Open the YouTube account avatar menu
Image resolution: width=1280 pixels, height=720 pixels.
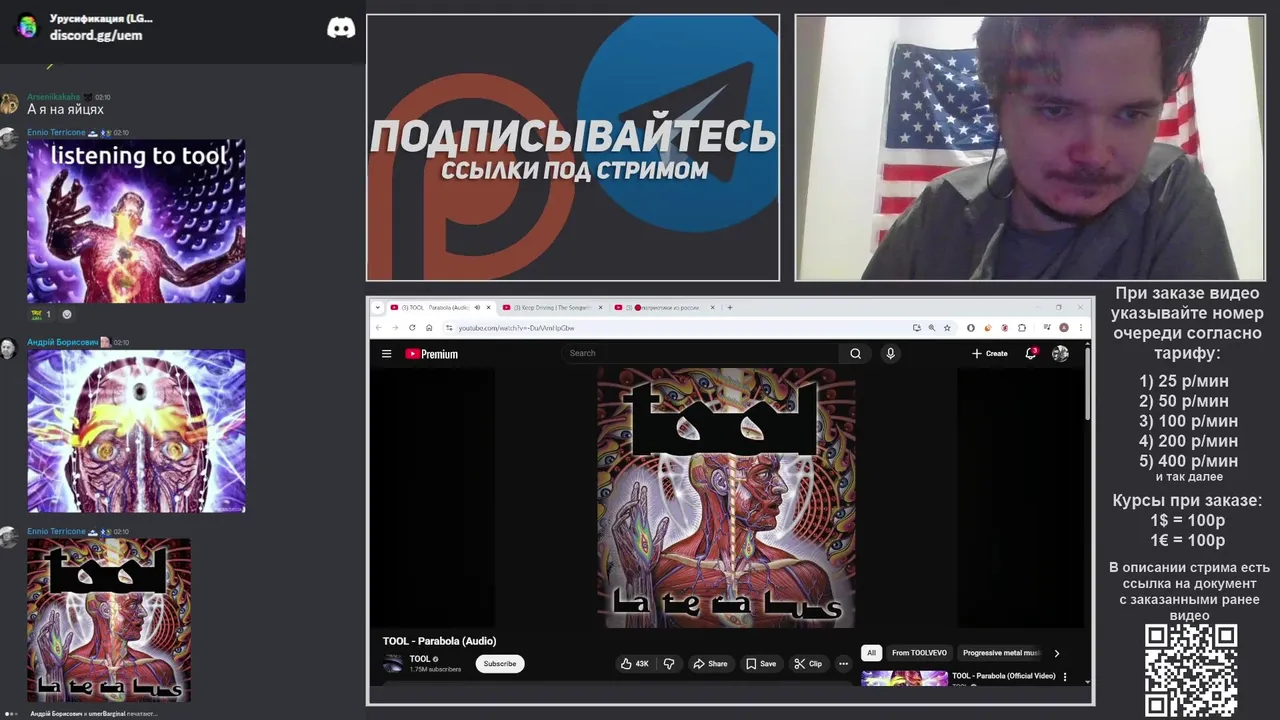[1060, 353]
